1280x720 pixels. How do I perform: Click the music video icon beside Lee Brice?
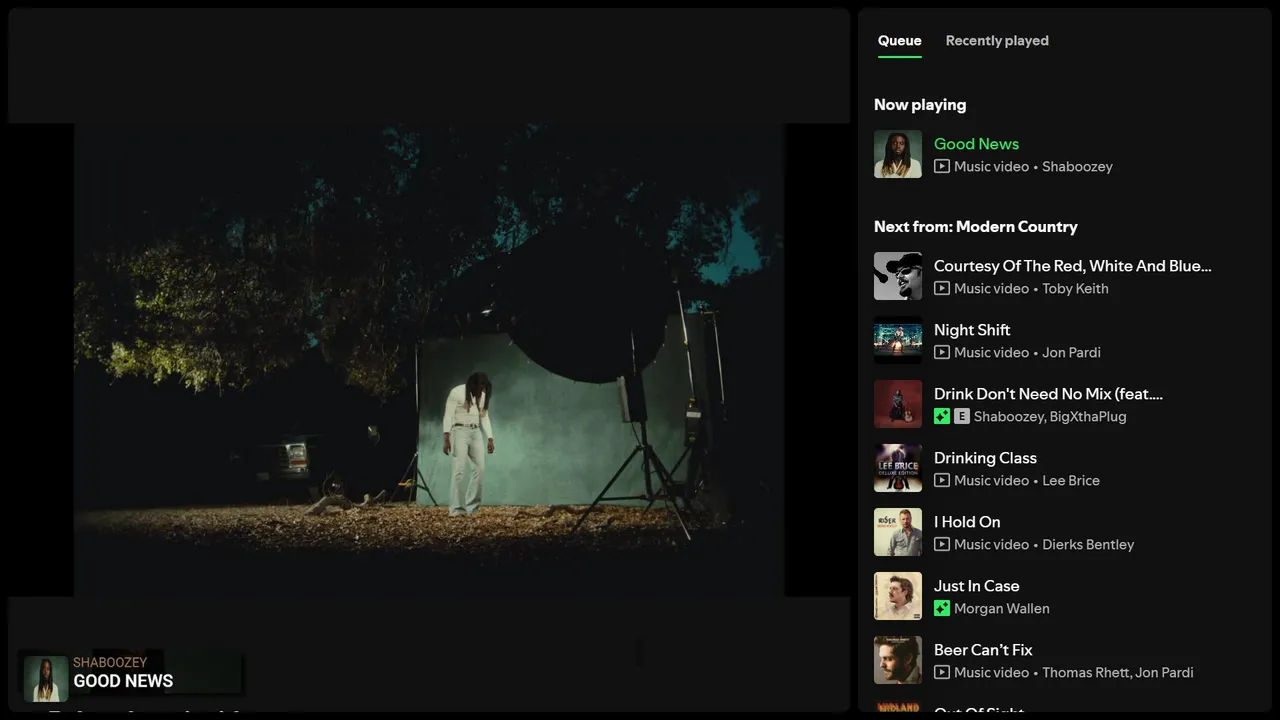pyautogui.click(x=942, y=481)
